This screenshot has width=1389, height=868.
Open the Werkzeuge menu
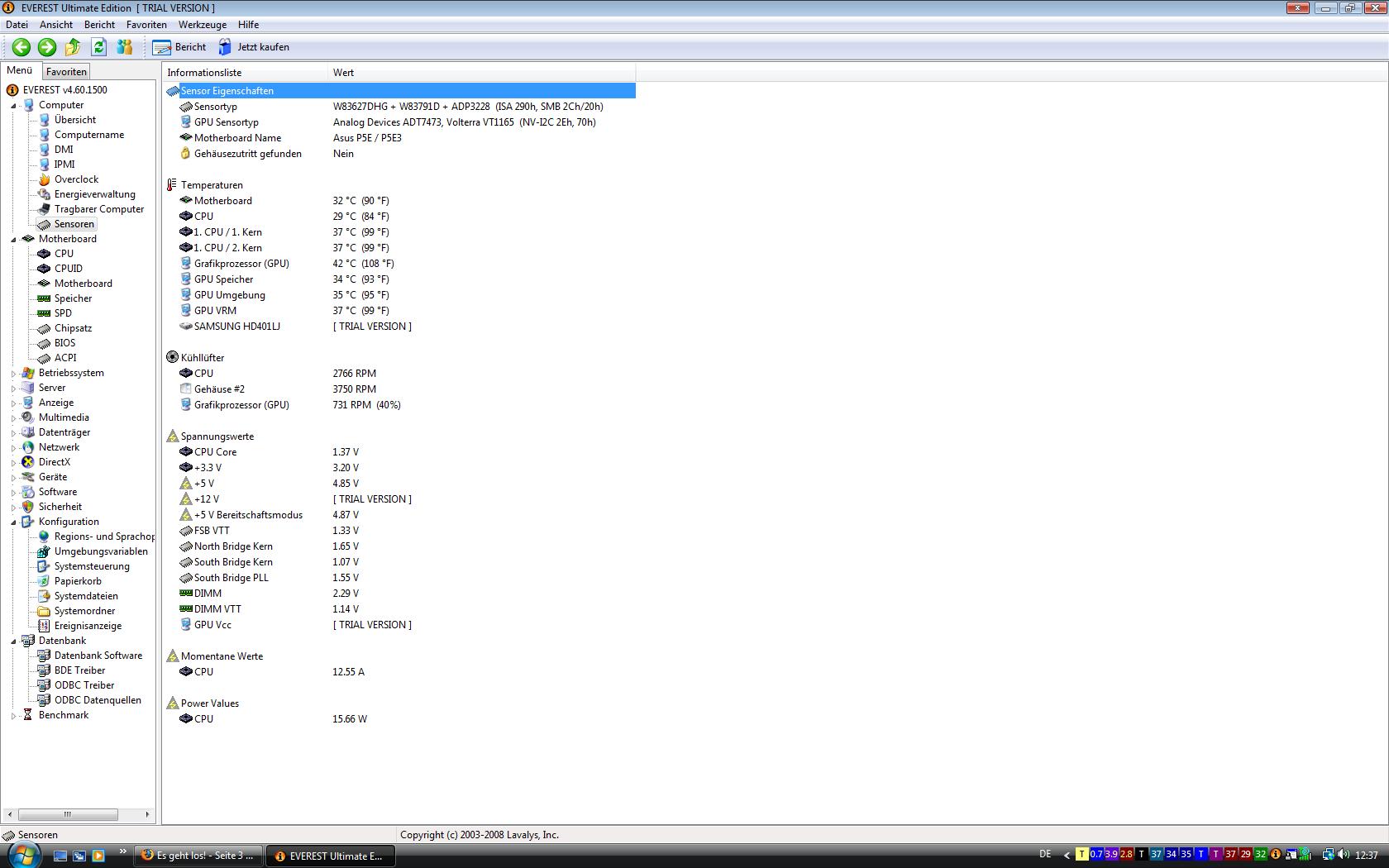pyautogui.click(x=202, y=25)
